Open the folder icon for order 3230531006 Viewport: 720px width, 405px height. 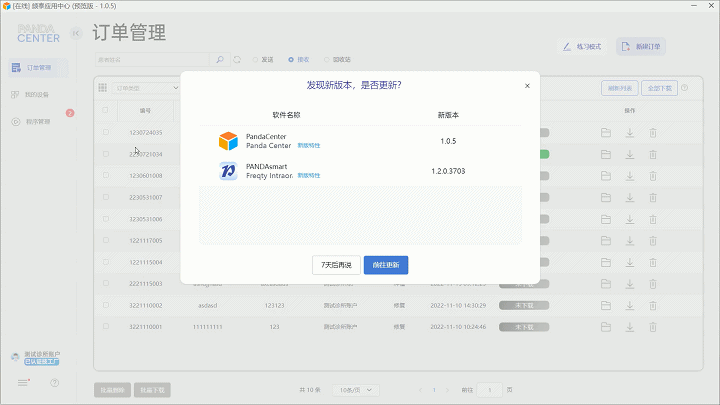(x=606, y=219)
